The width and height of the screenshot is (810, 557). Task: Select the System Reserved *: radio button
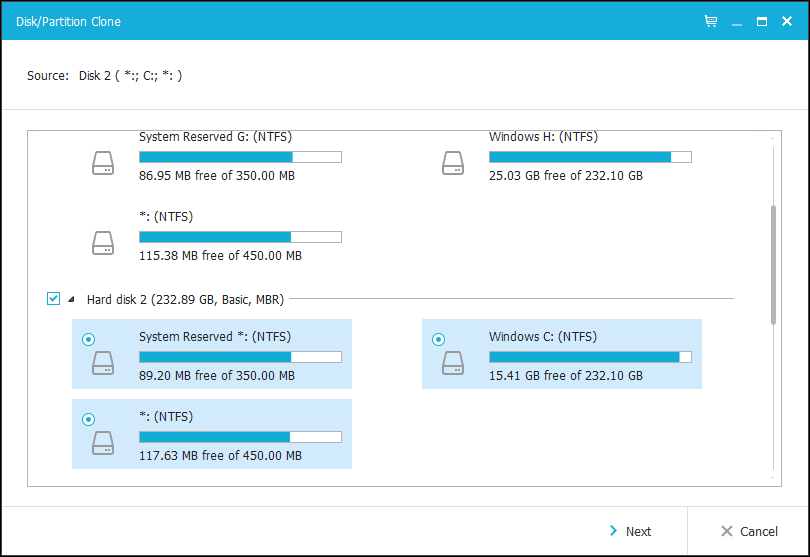click(x=88, y=339)
